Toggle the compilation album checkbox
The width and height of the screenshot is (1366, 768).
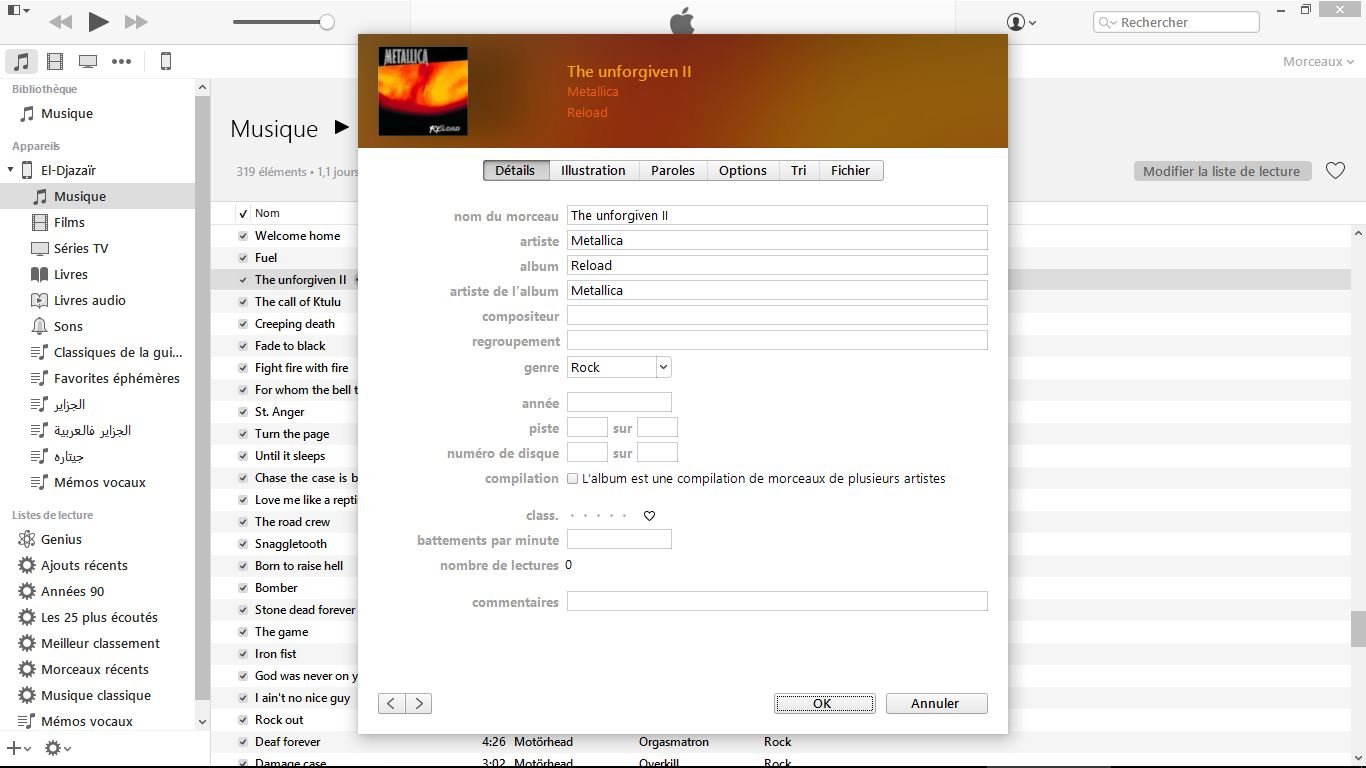point(573,479)
